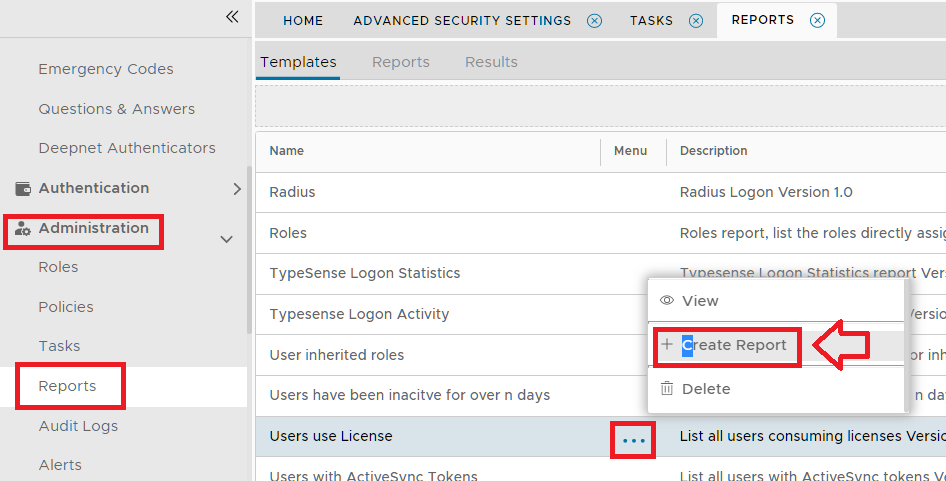Open Audit Logs in the sidebar
This screenshot has width=946, height=481.
[78, 426]
